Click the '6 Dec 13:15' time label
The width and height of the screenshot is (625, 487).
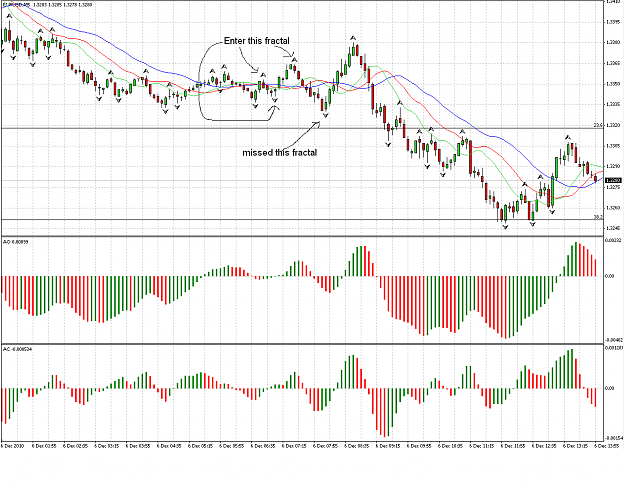point(575,446)
